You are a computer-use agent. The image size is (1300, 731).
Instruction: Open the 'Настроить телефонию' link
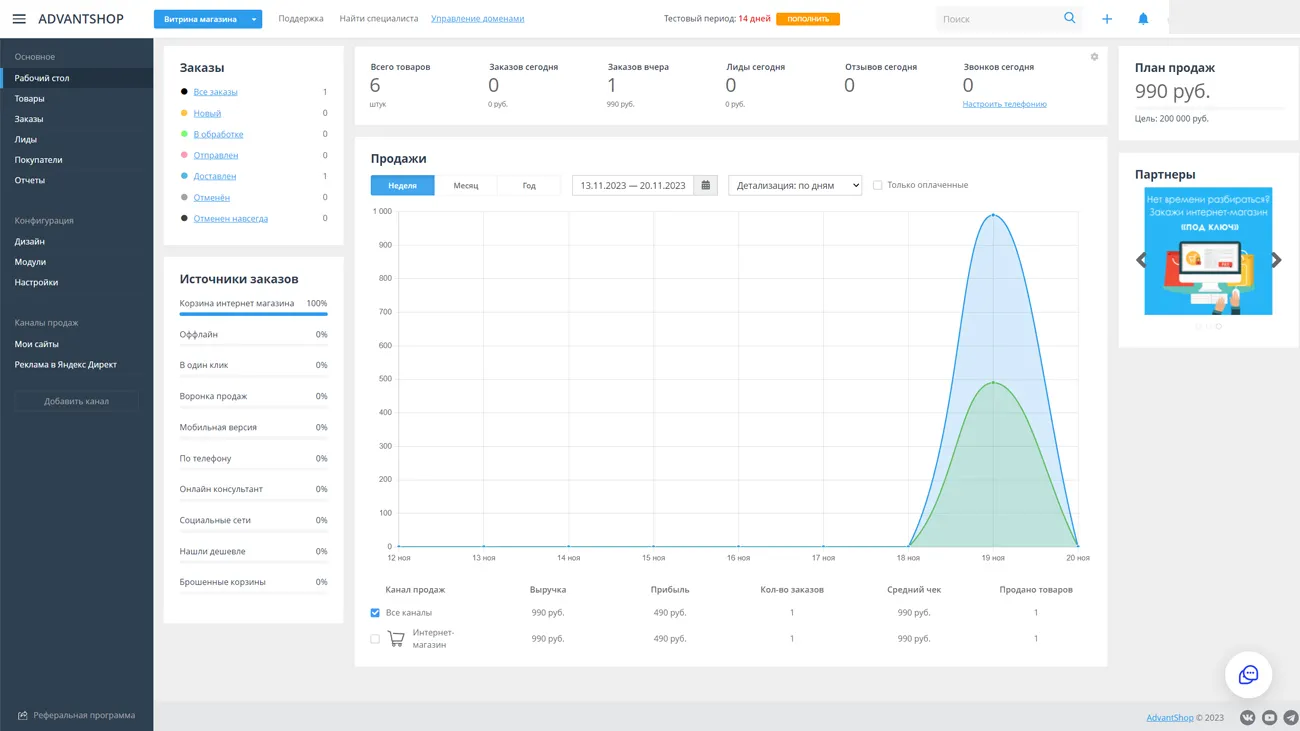click(1004, 104)
